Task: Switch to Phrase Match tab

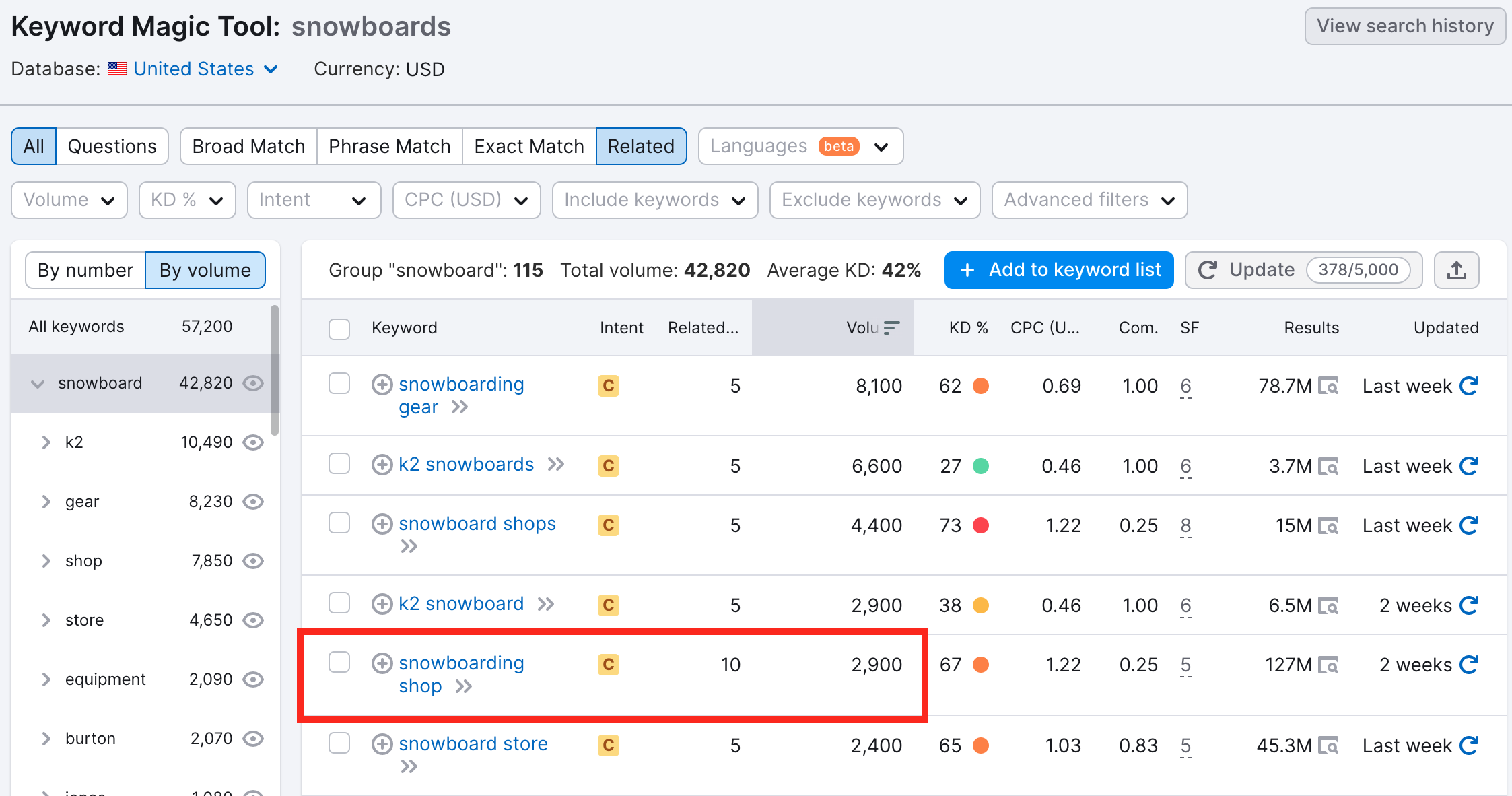Action: coord(389,146)
